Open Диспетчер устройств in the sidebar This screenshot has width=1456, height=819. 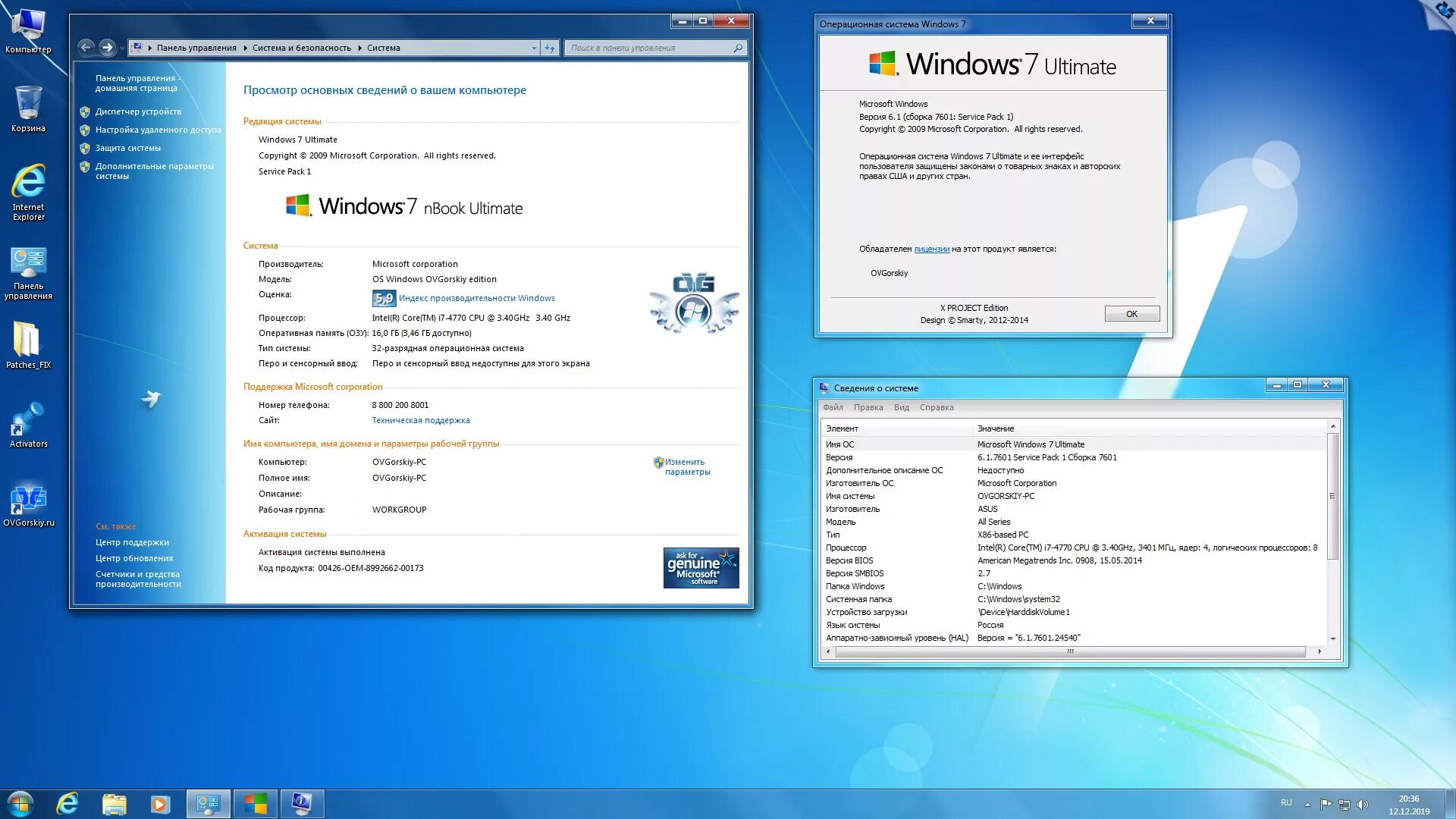click(138, 111)
